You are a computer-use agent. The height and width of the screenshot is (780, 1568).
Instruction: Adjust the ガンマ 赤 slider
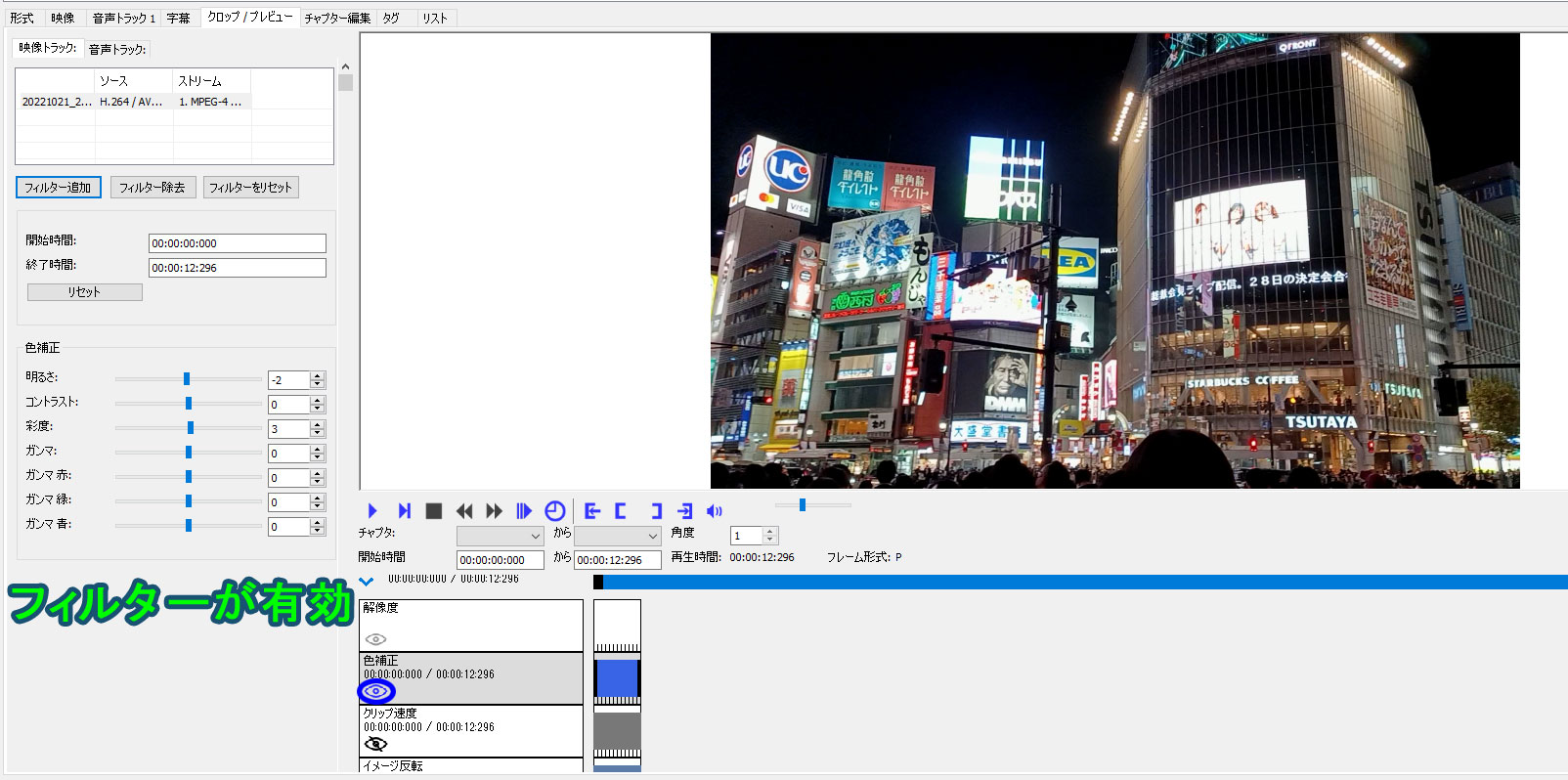pyautogui.click(x=188, y=476)
